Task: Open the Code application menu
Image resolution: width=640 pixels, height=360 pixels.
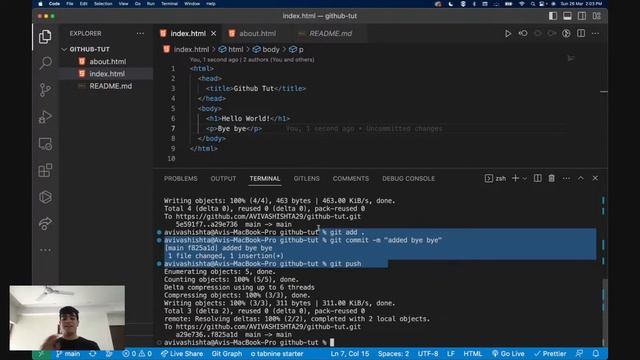Action: [x=54, y=4]
